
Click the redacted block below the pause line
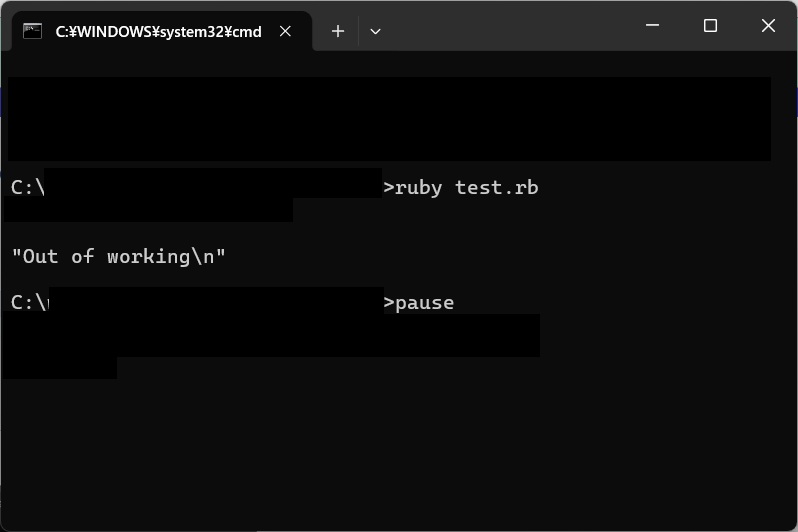pos(270,335)
